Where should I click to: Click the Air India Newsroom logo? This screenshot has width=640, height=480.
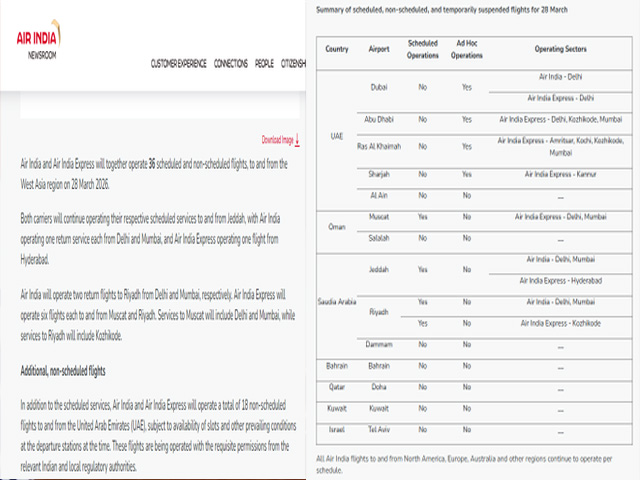pyautogui.click(x=39, y=43)
